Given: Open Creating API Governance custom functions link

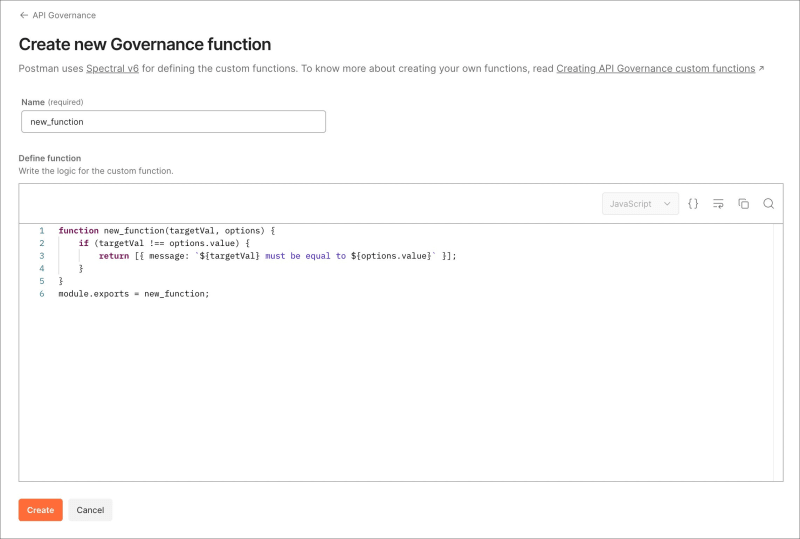Looking at the screenshot, I should pos(656,68).
